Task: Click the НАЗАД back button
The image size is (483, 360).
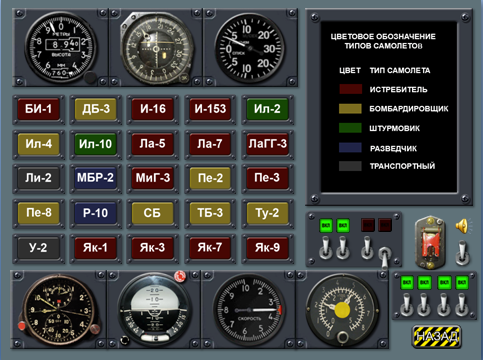Action: [437, 336]
